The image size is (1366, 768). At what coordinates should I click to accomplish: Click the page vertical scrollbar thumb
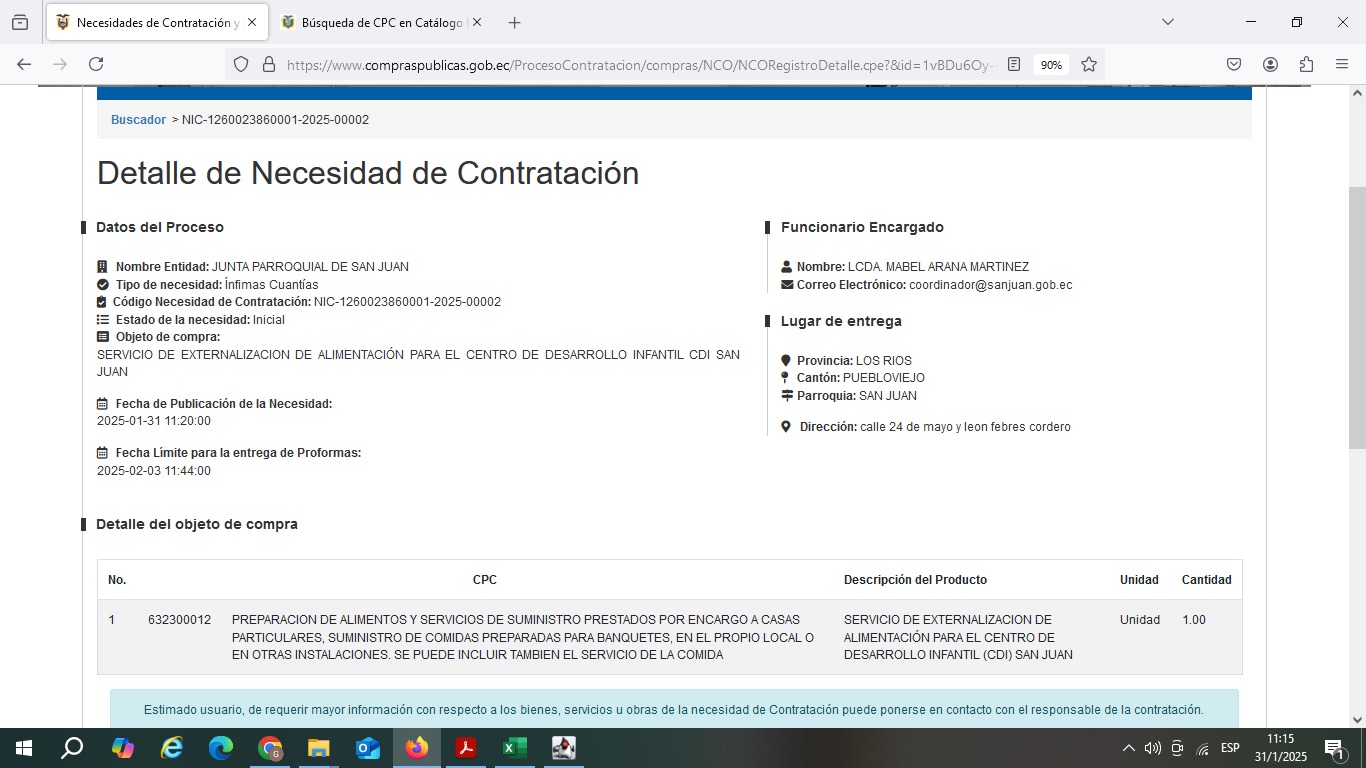coord(1357,318)
